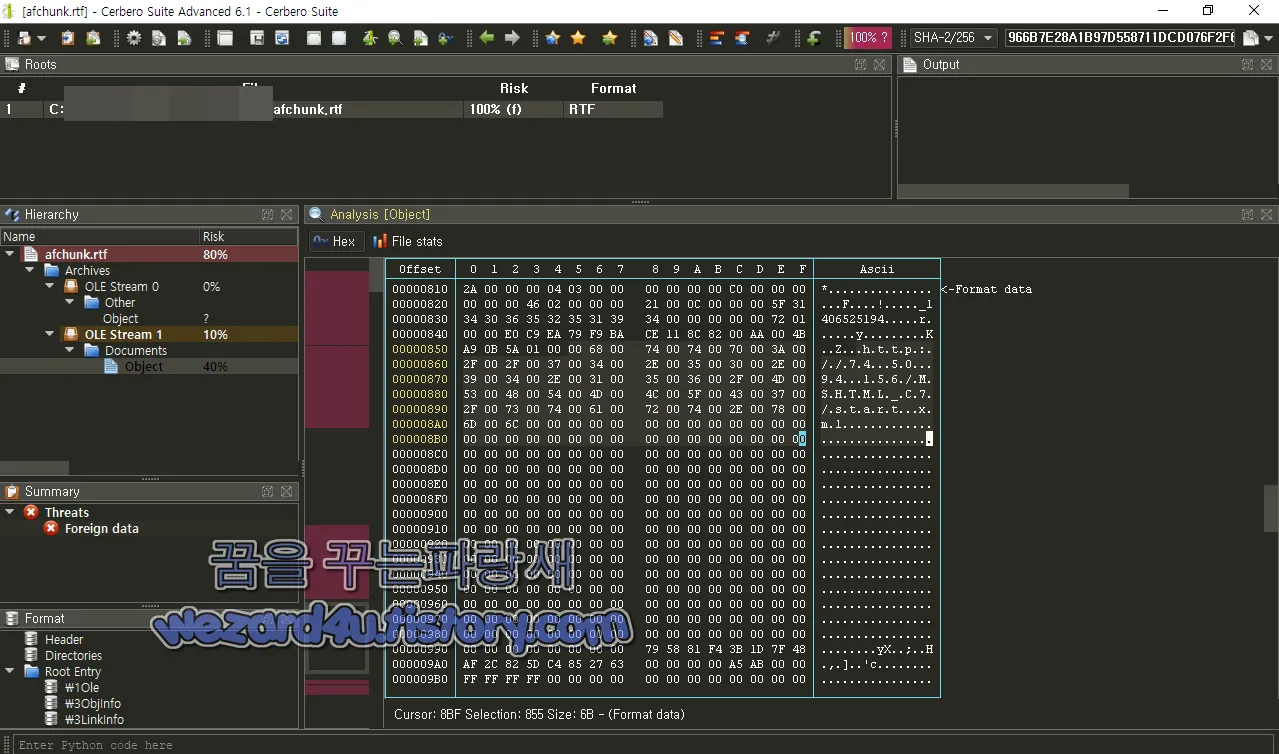The width and height of the screenshot is (1279, 754).
Task: Open dropdown arrow right of hash copy icon
Action: [x=1268, y=38]
